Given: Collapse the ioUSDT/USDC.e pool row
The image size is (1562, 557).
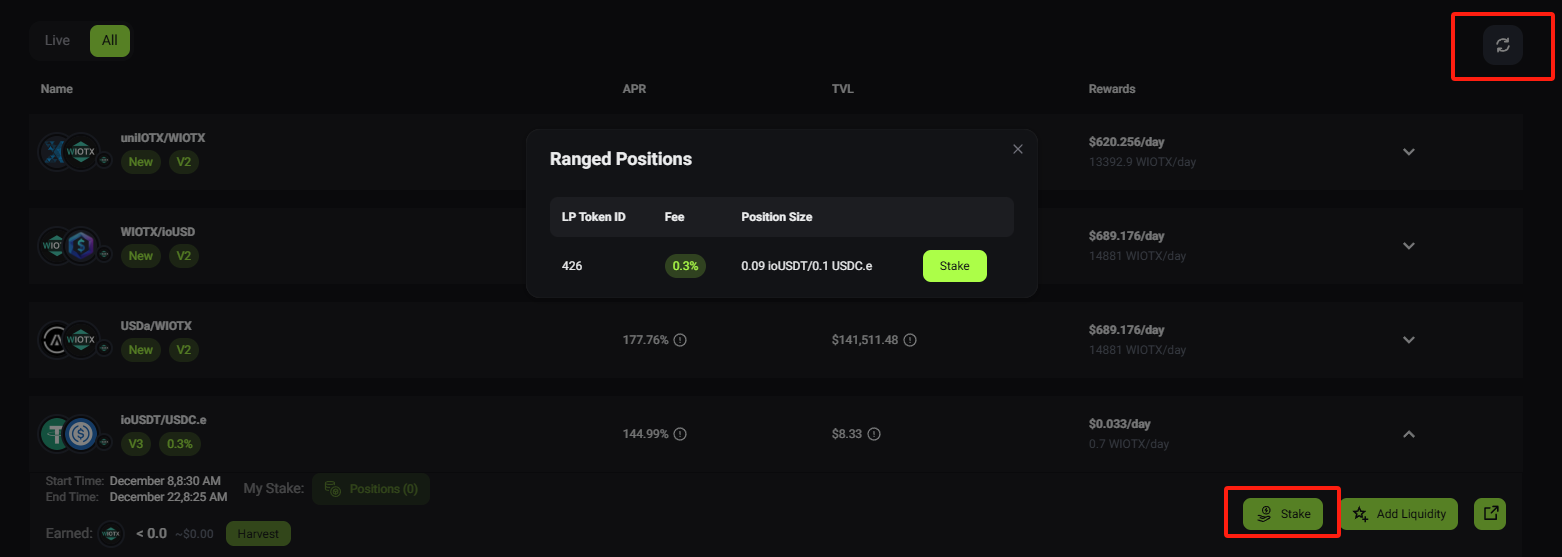Looking at the screenshot, I should point(1408,434).
